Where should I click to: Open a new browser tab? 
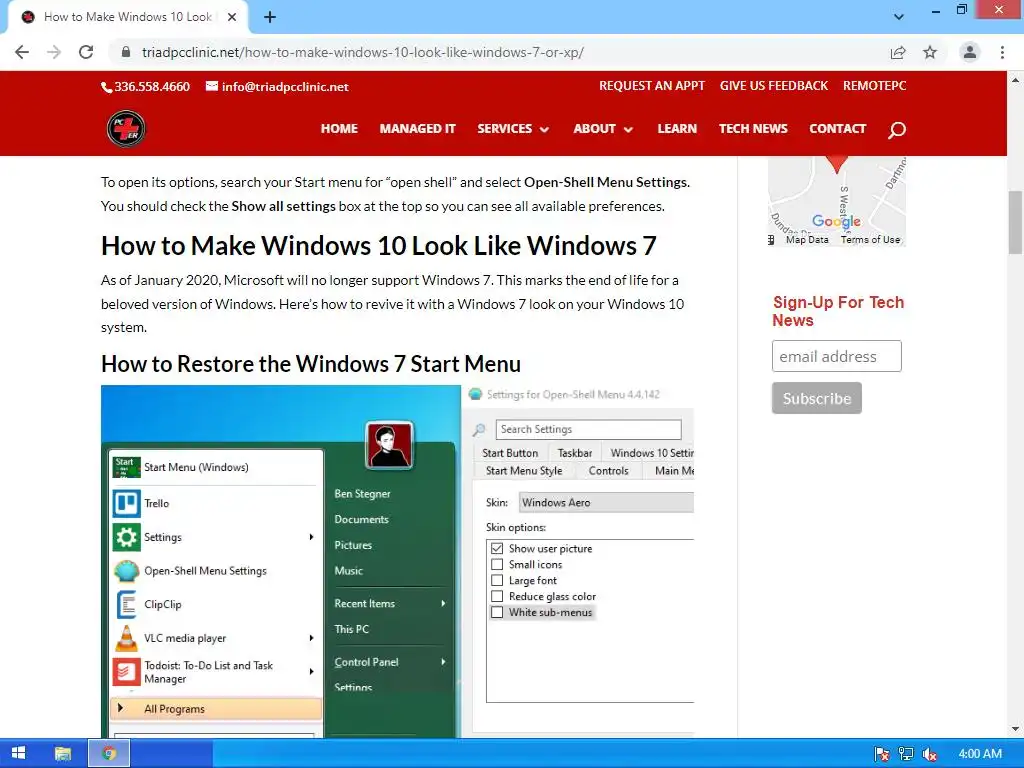[270, 17]
